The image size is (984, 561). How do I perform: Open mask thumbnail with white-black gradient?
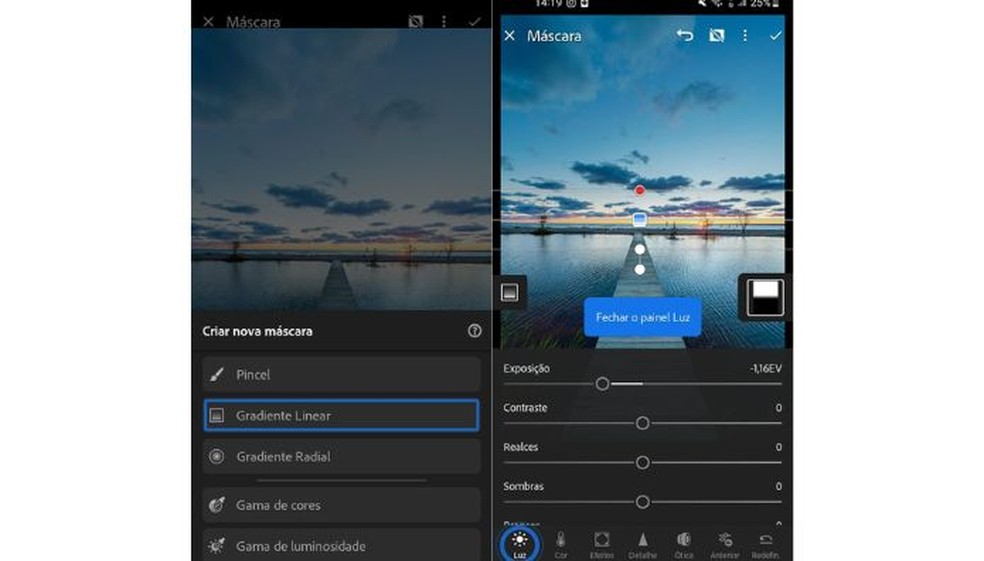[765, 297]
